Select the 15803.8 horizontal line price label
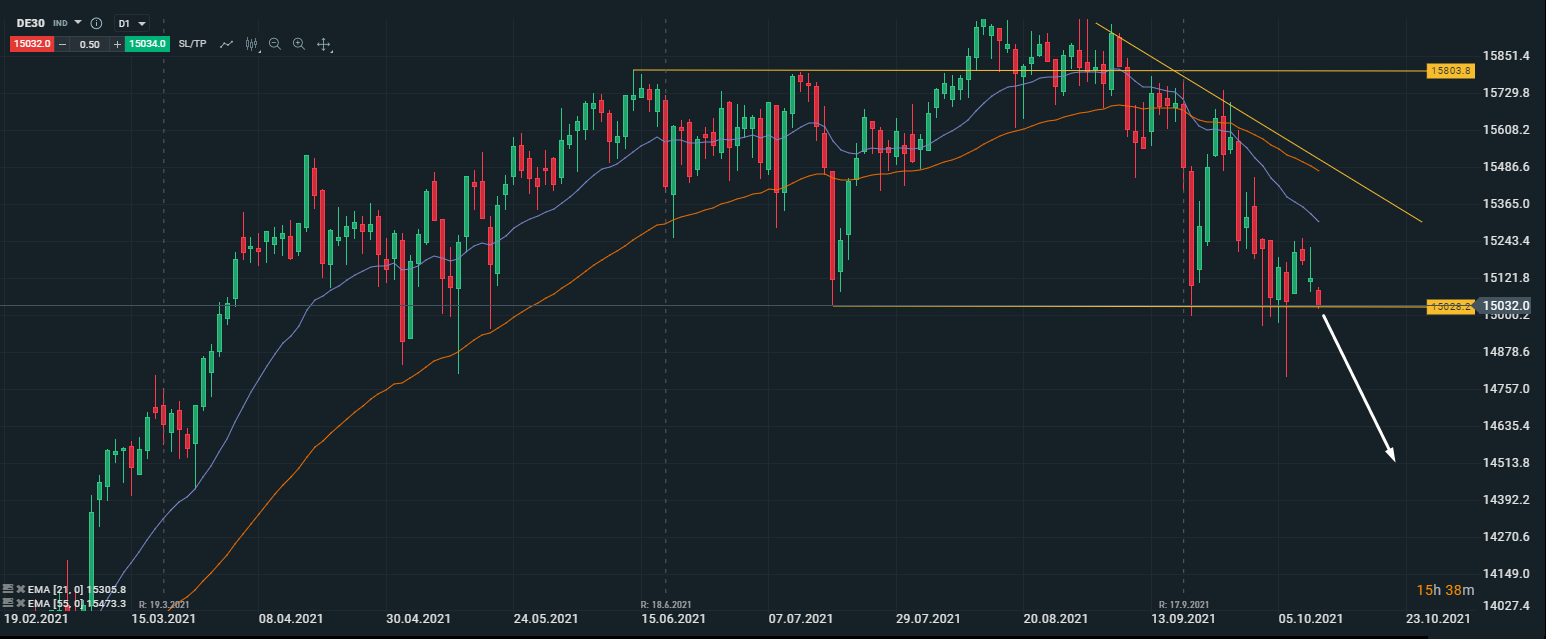Image resolution: width=1546 pixels, height=639 pixels. (1449, 71)
